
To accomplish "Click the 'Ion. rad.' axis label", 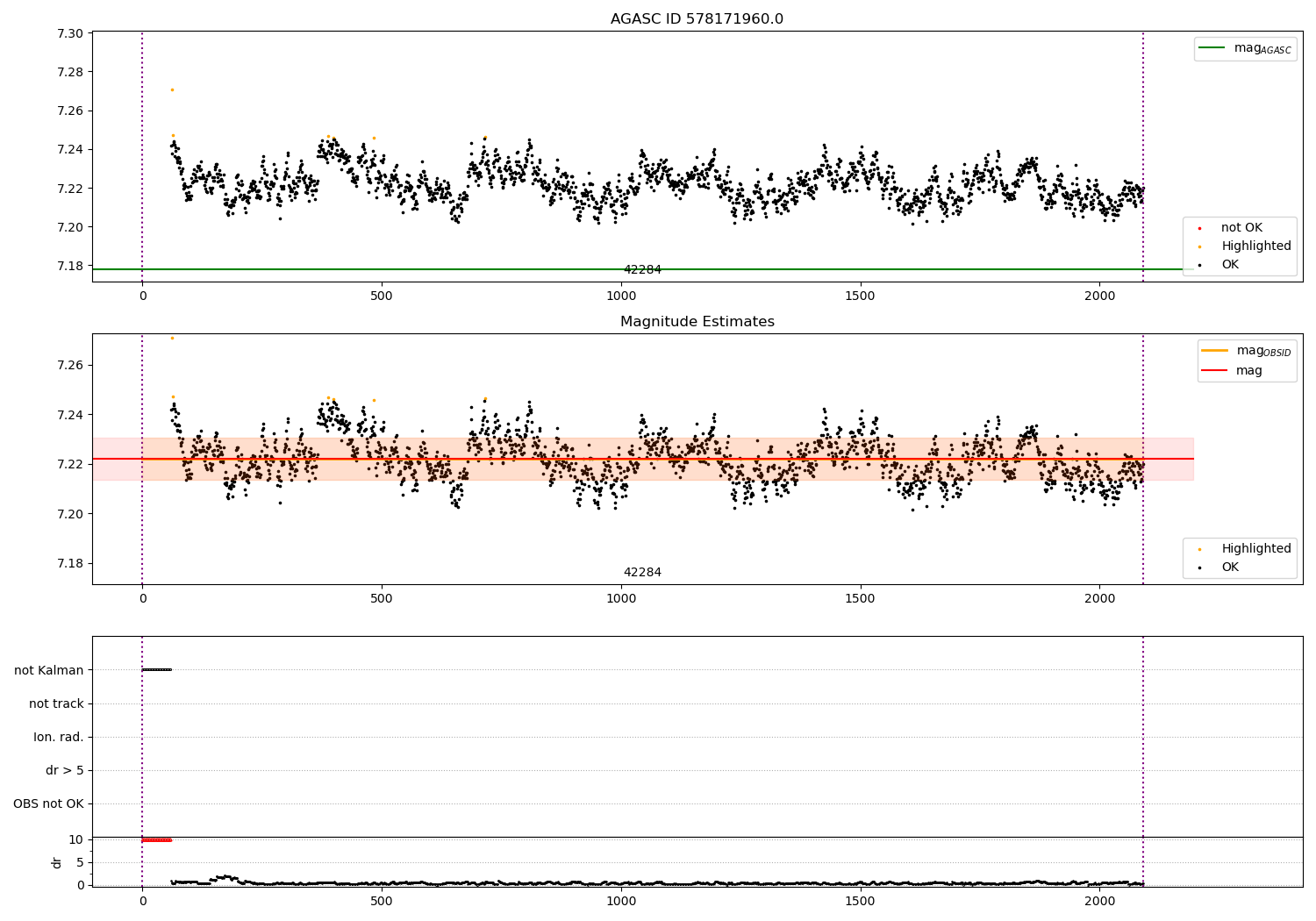I will pyautogui.click(x=59, y=737).
